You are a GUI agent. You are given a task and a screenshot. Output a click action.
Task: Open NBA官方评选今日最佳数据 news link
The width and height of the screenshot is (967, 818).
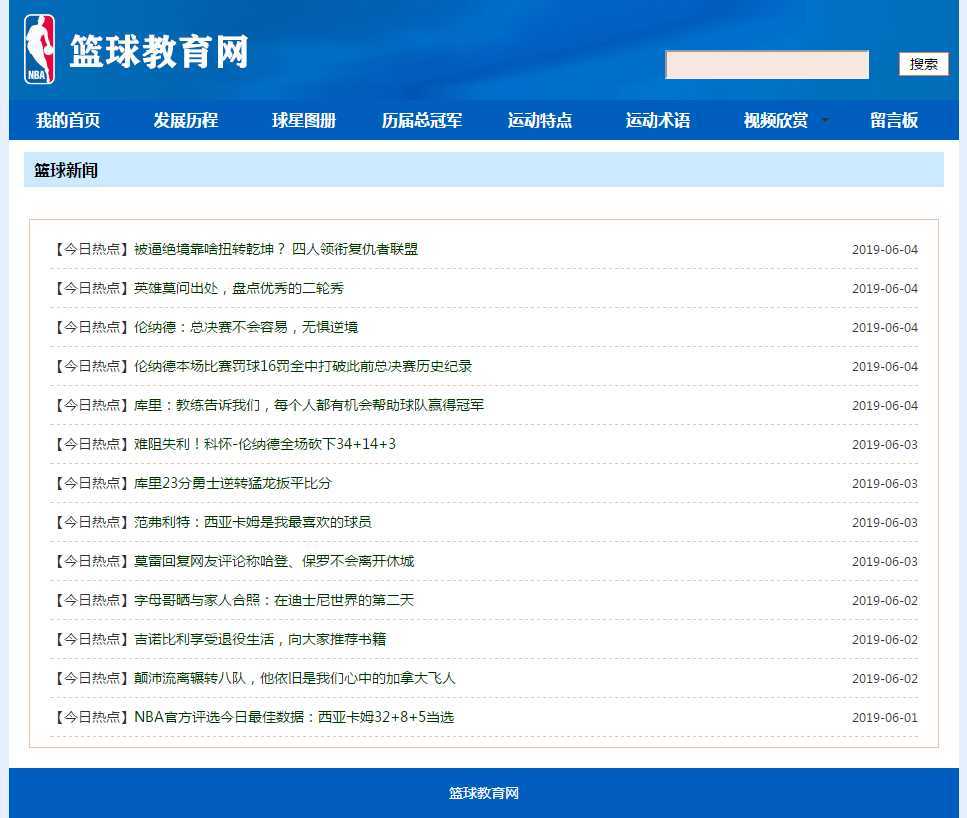click(x=294, y=717)
